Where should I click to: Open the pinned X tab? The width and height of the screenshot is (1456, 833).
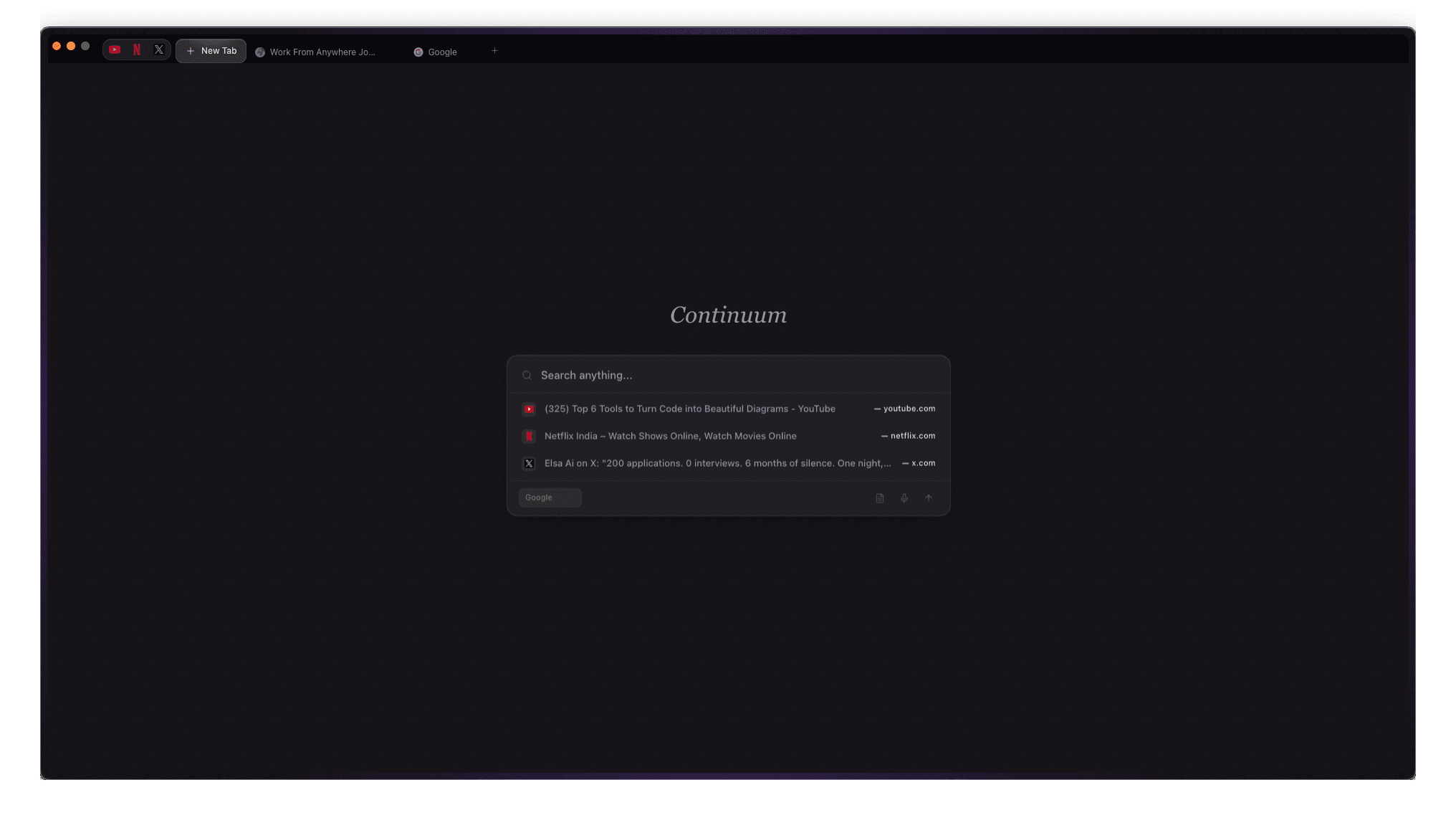(158, 49)
